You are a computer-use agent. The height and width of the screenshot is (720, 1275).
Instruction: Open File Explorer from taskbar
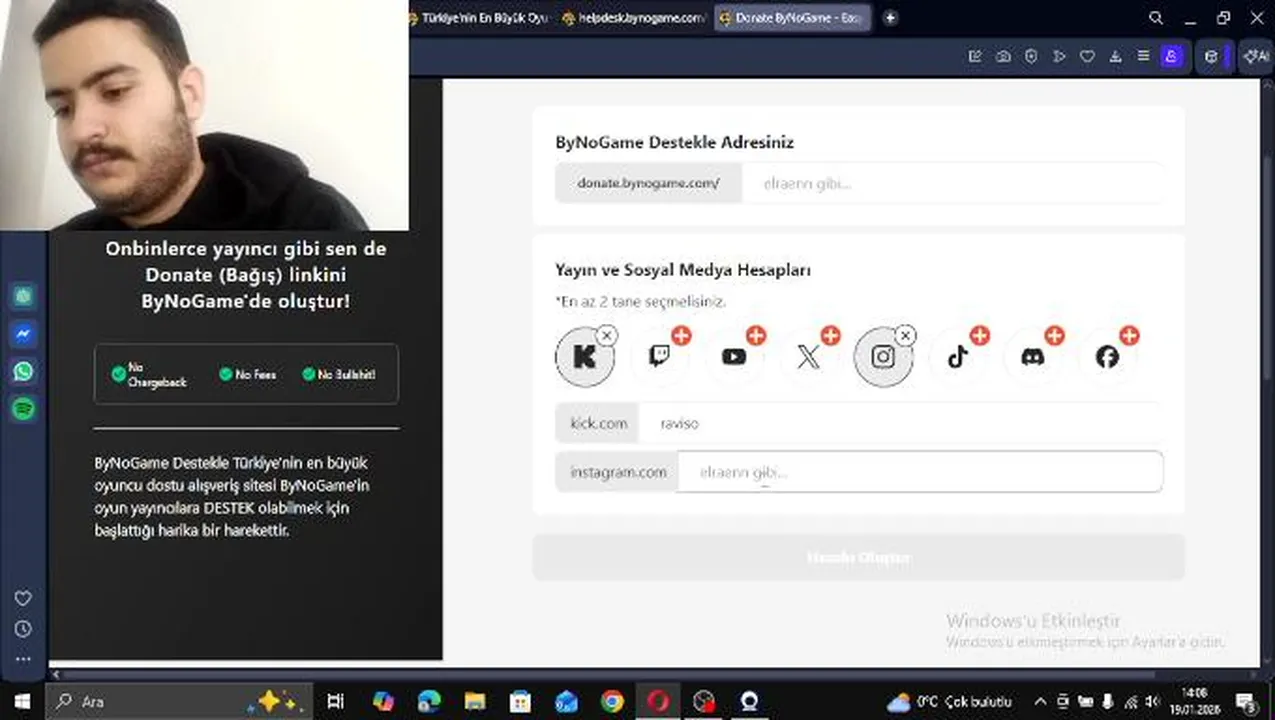[475, 702]
